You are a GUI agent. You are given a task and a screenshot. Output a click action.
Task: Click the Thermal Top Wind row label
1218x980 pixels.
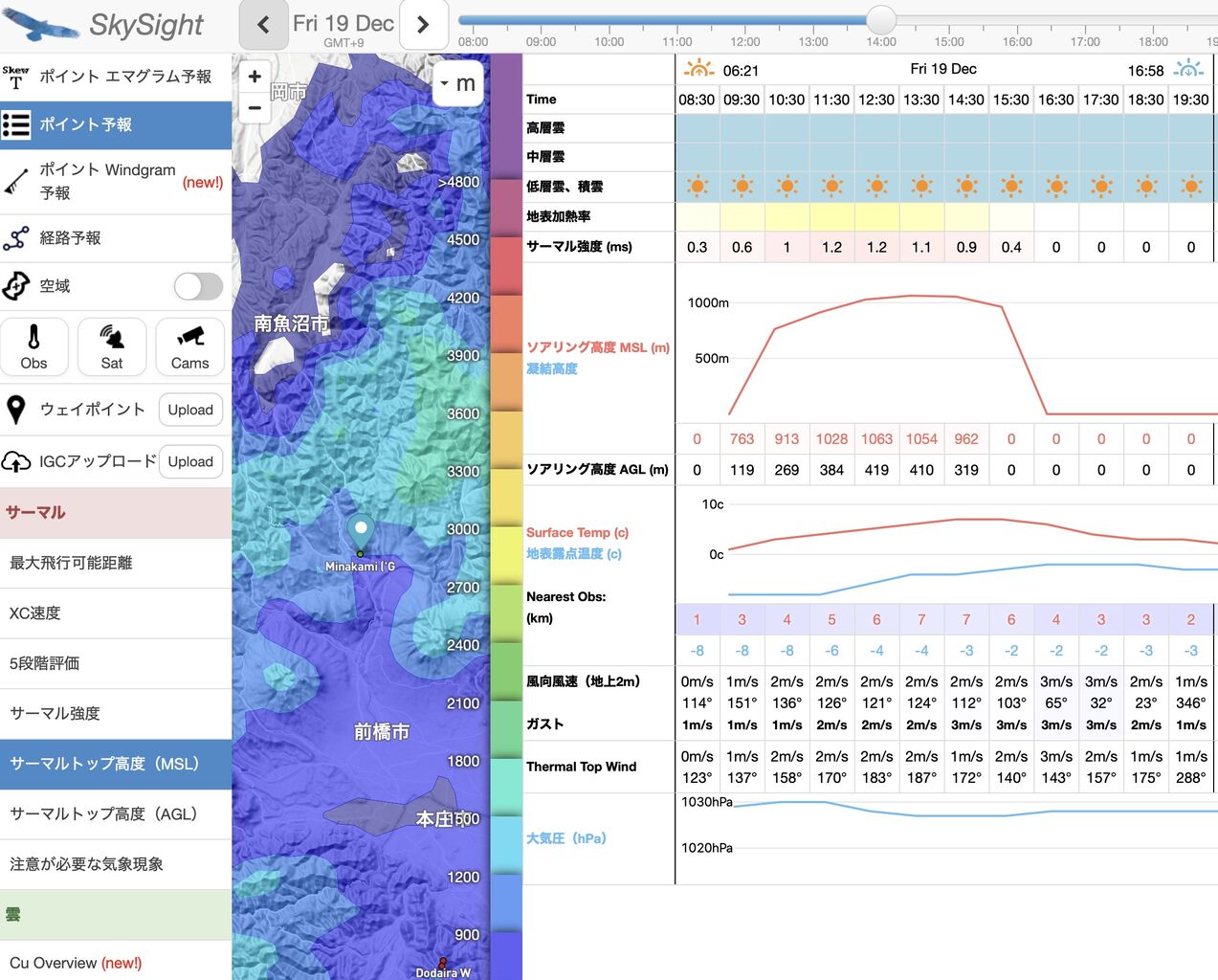[x=581, y=767]
